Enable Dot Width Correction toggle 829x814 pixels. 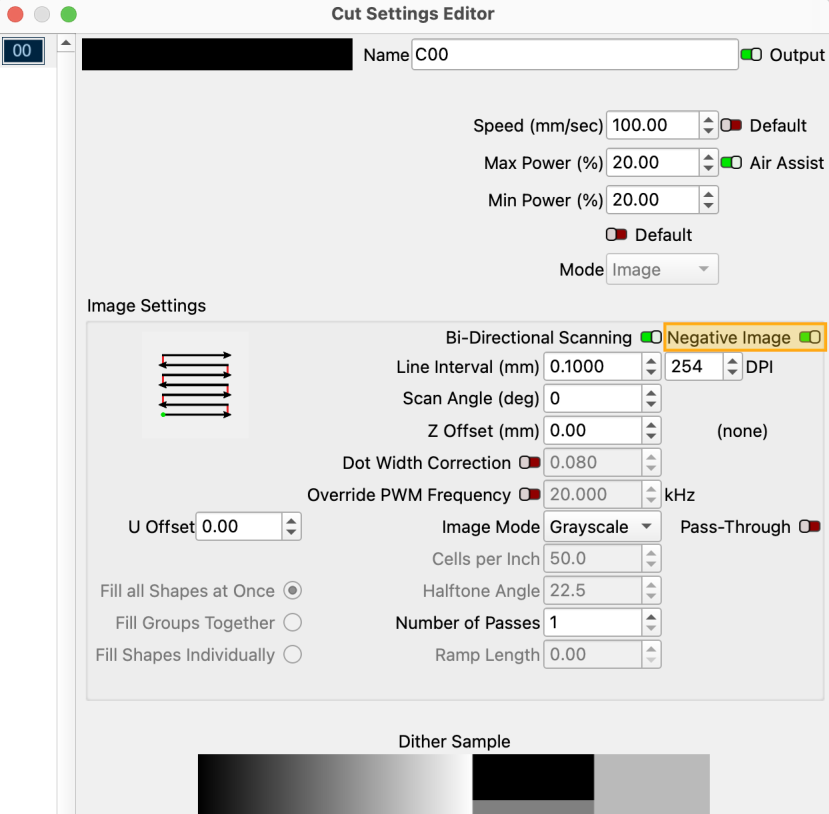click(x=529, y=463)
